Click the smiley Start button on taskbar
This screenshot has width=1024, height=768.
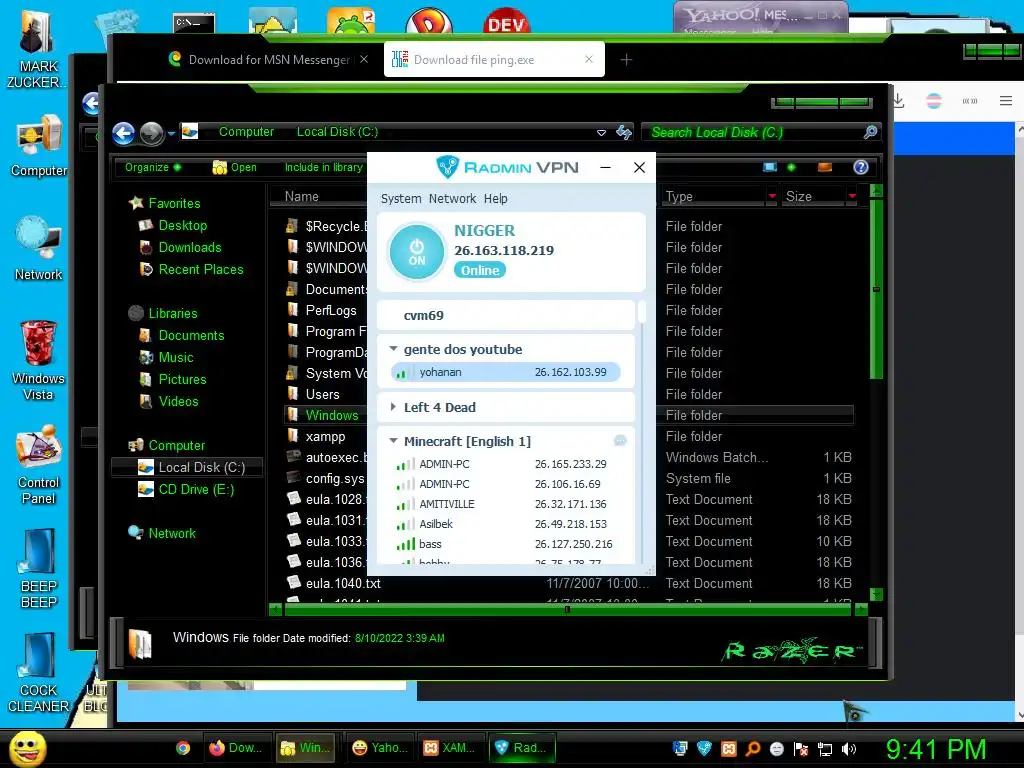point(27,748)
